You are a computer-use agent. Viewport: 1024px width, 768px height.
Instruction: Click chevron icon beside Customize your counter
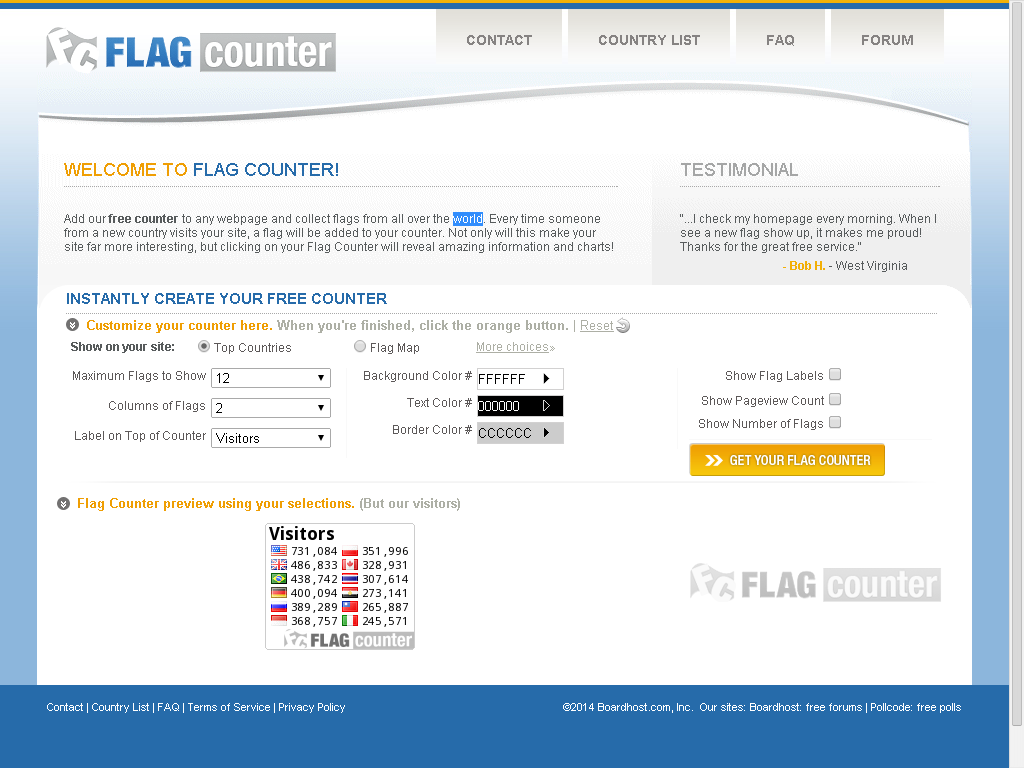pyautogui.click(x=72, y=325)
